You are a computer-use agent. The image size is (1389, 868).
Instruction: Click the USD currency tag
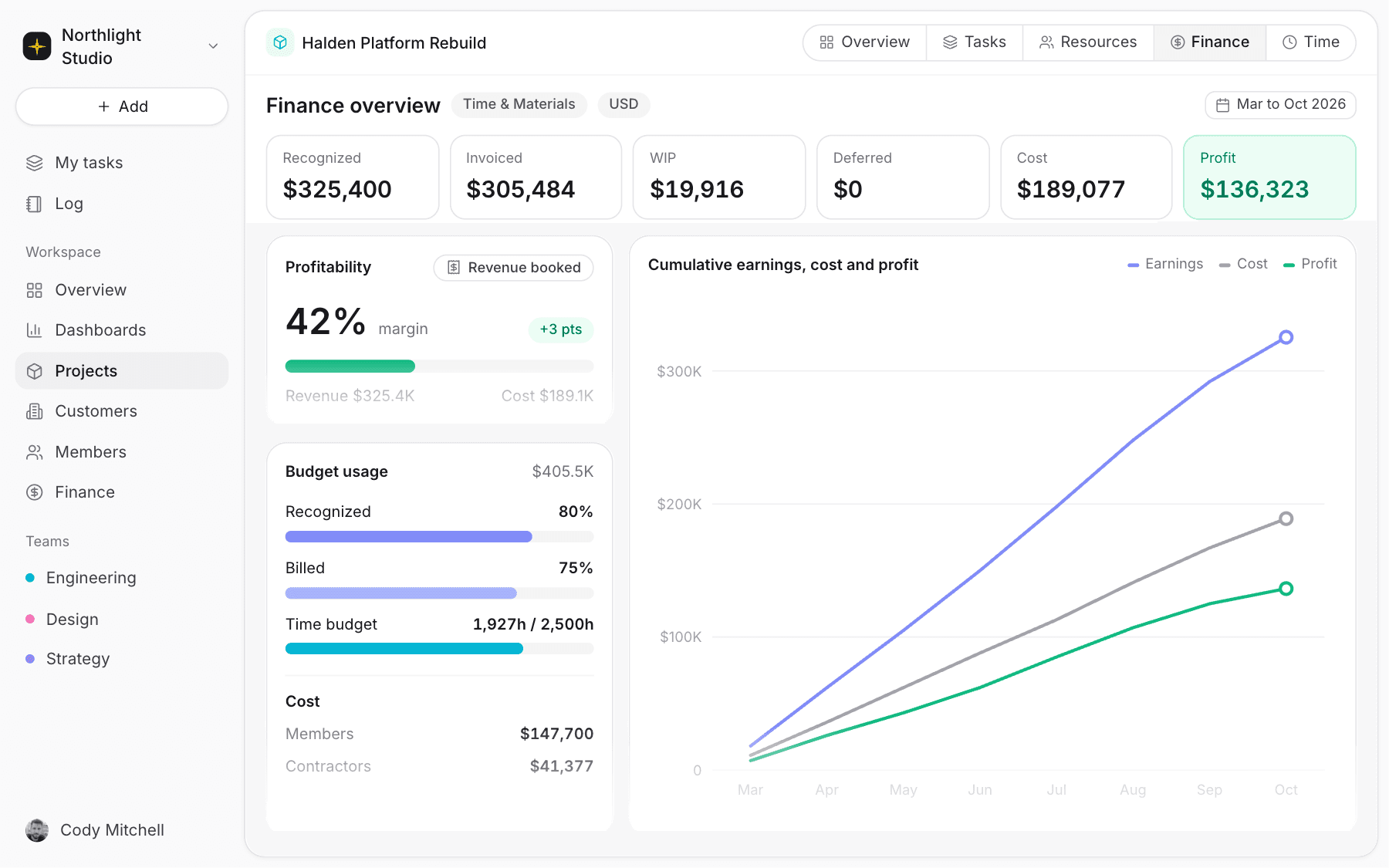point(624,104)
